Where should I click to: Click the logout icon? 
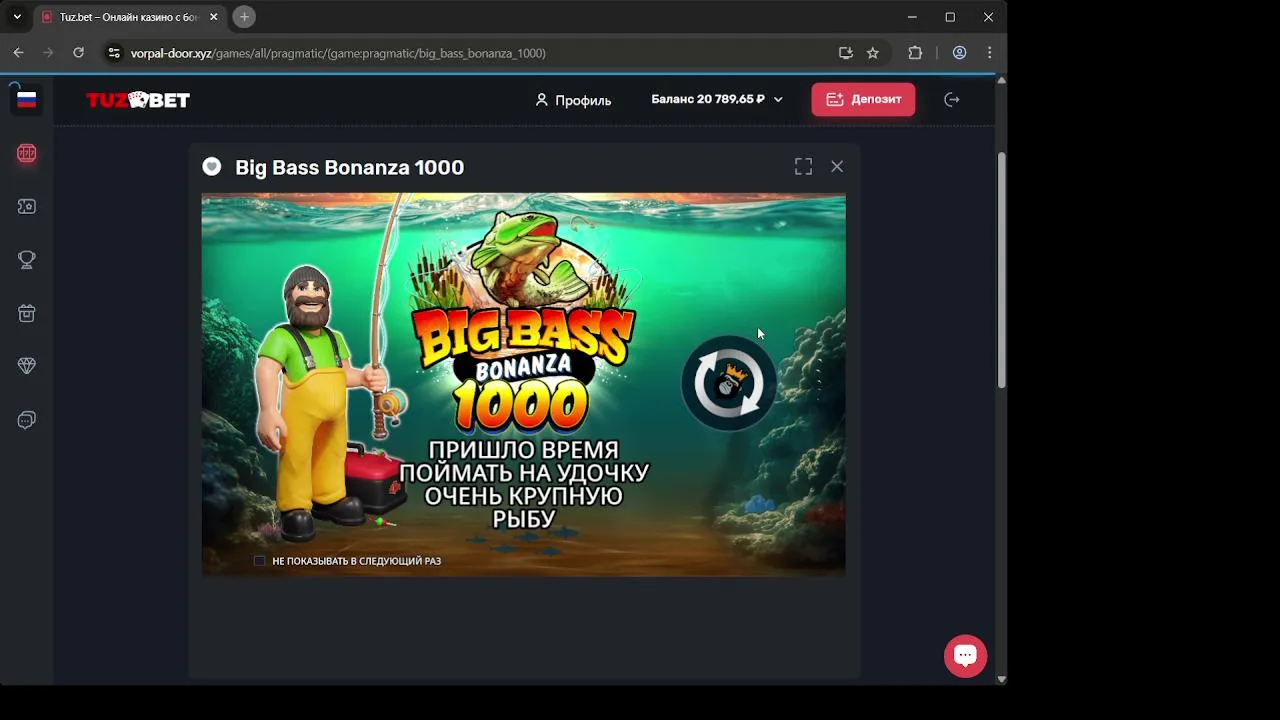[952, 99]
